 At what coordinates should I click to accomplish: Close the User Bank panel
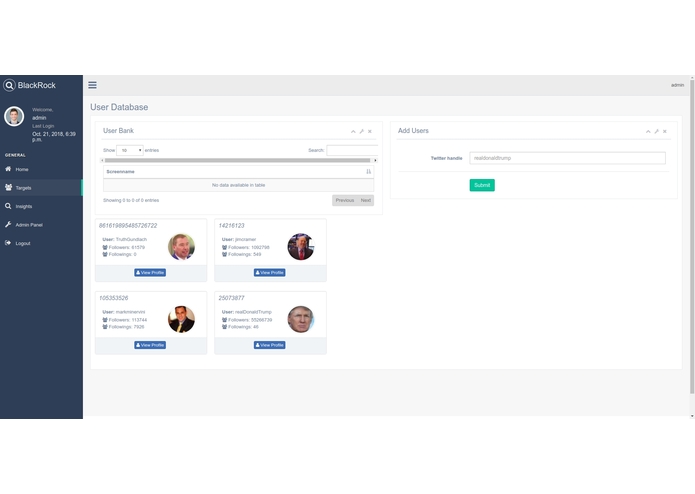[370, 132]
